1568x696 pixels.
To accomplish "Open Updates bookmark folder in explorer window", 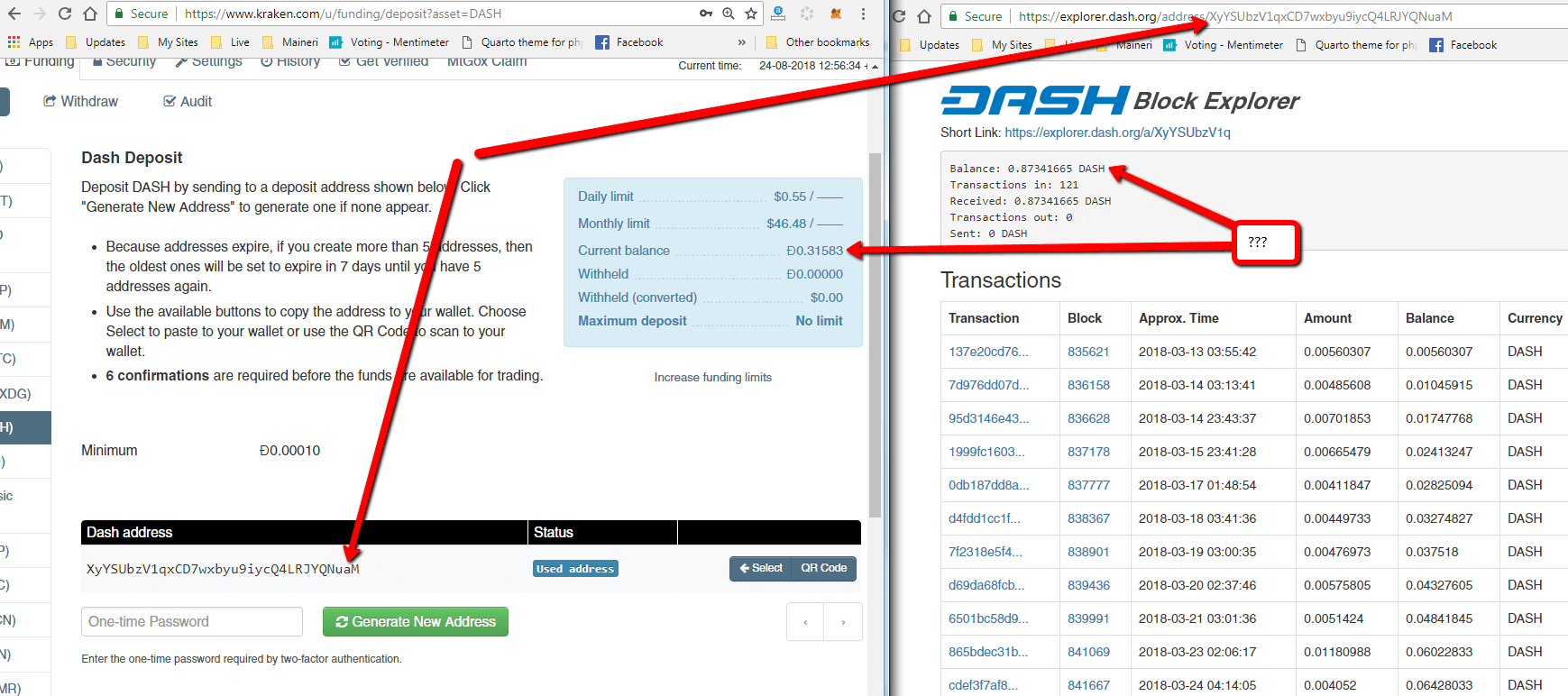I will [930, 45].
